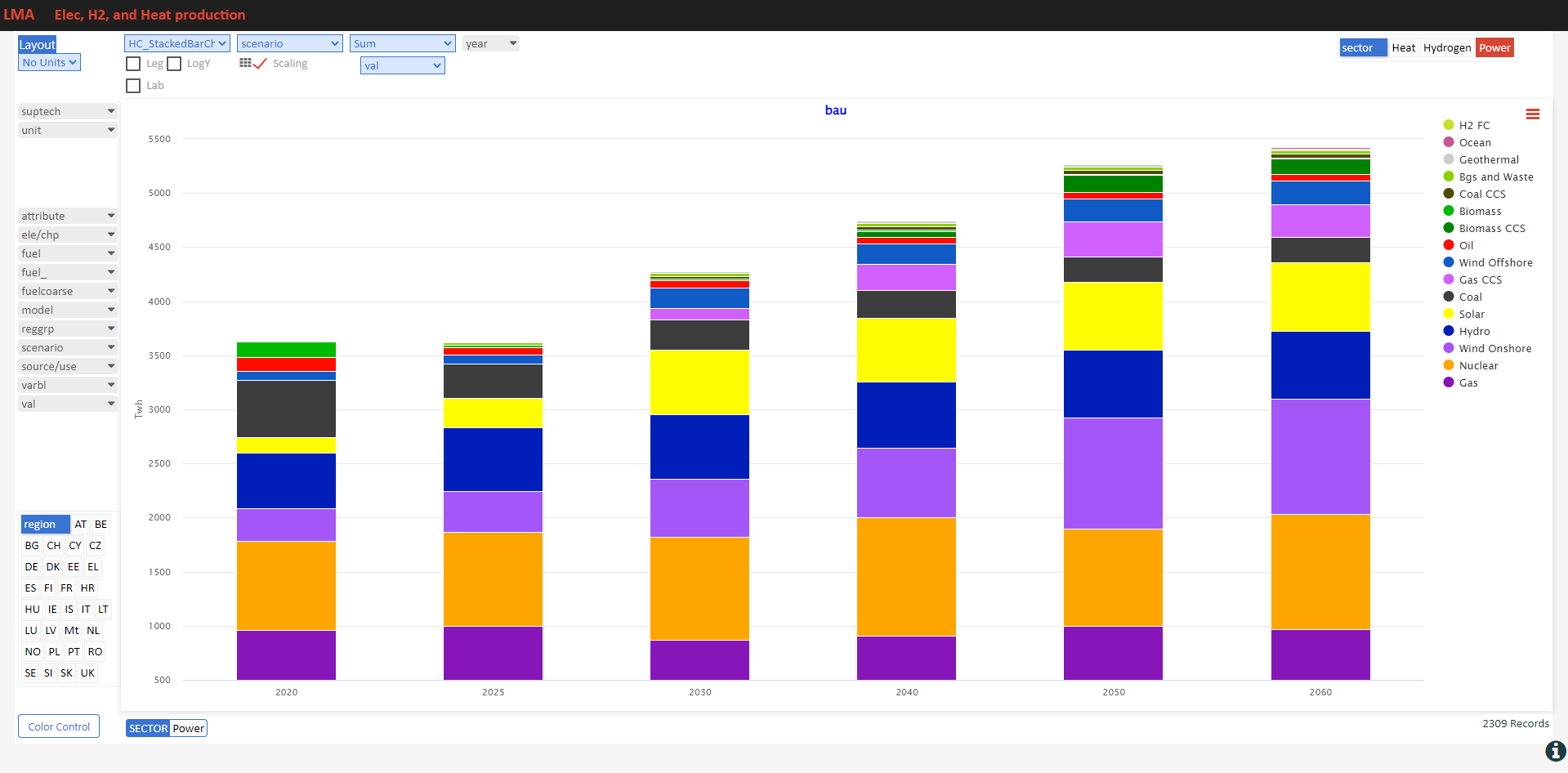1568x773 pixels.
Task: Toggle the Biomass CCS legend marker
Action: tap(1449, 228)
